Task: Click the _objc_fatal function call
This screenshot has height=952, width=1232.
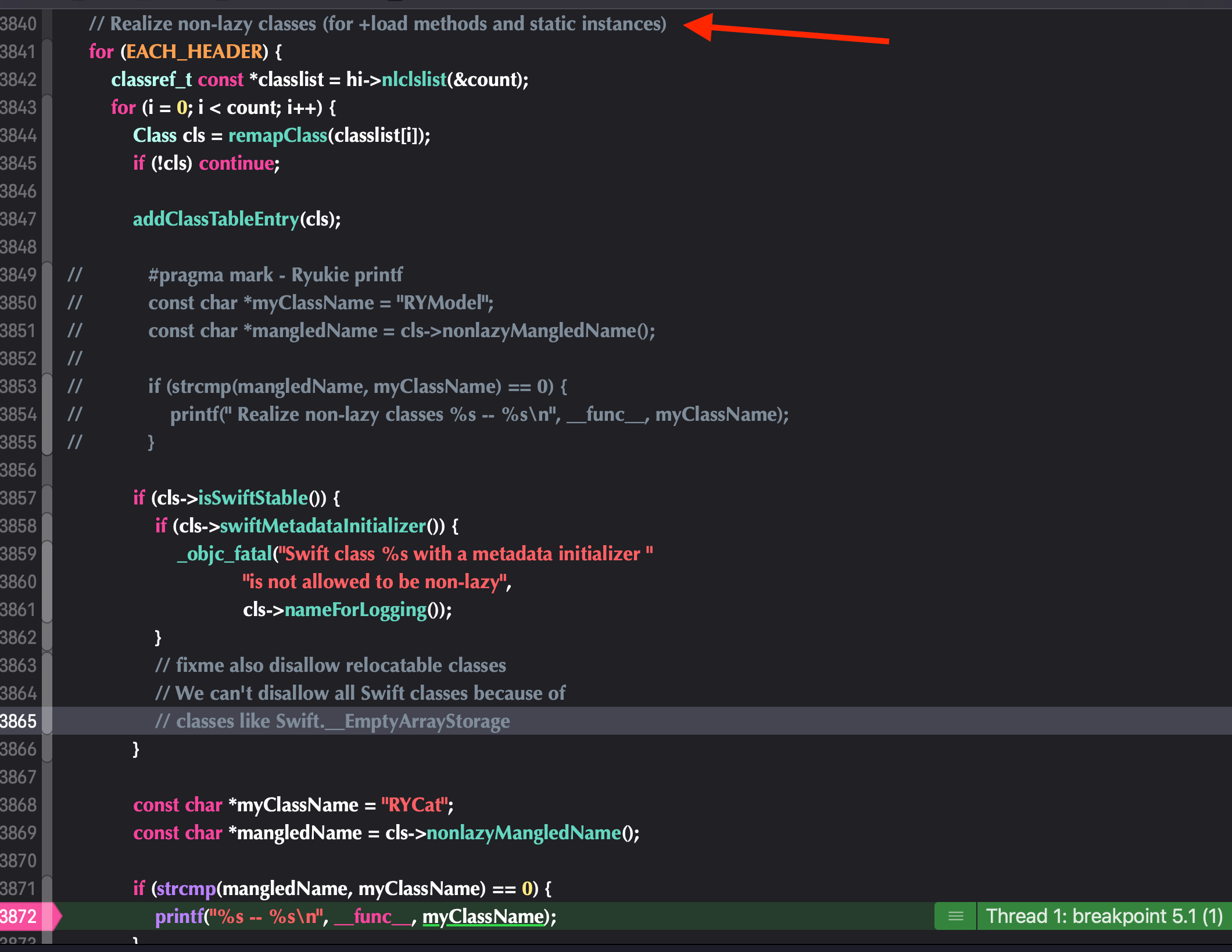Action: coord(225,554)
